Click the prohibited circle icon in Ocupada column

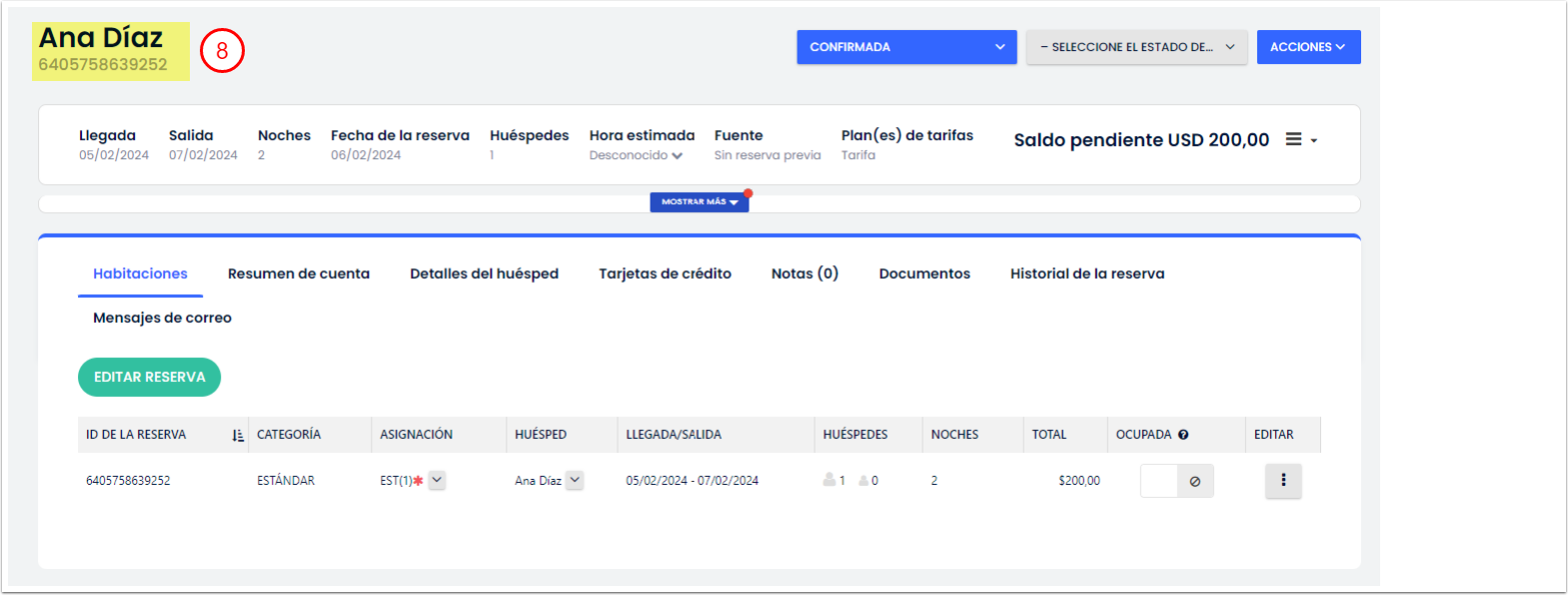tap(1195, 481)
